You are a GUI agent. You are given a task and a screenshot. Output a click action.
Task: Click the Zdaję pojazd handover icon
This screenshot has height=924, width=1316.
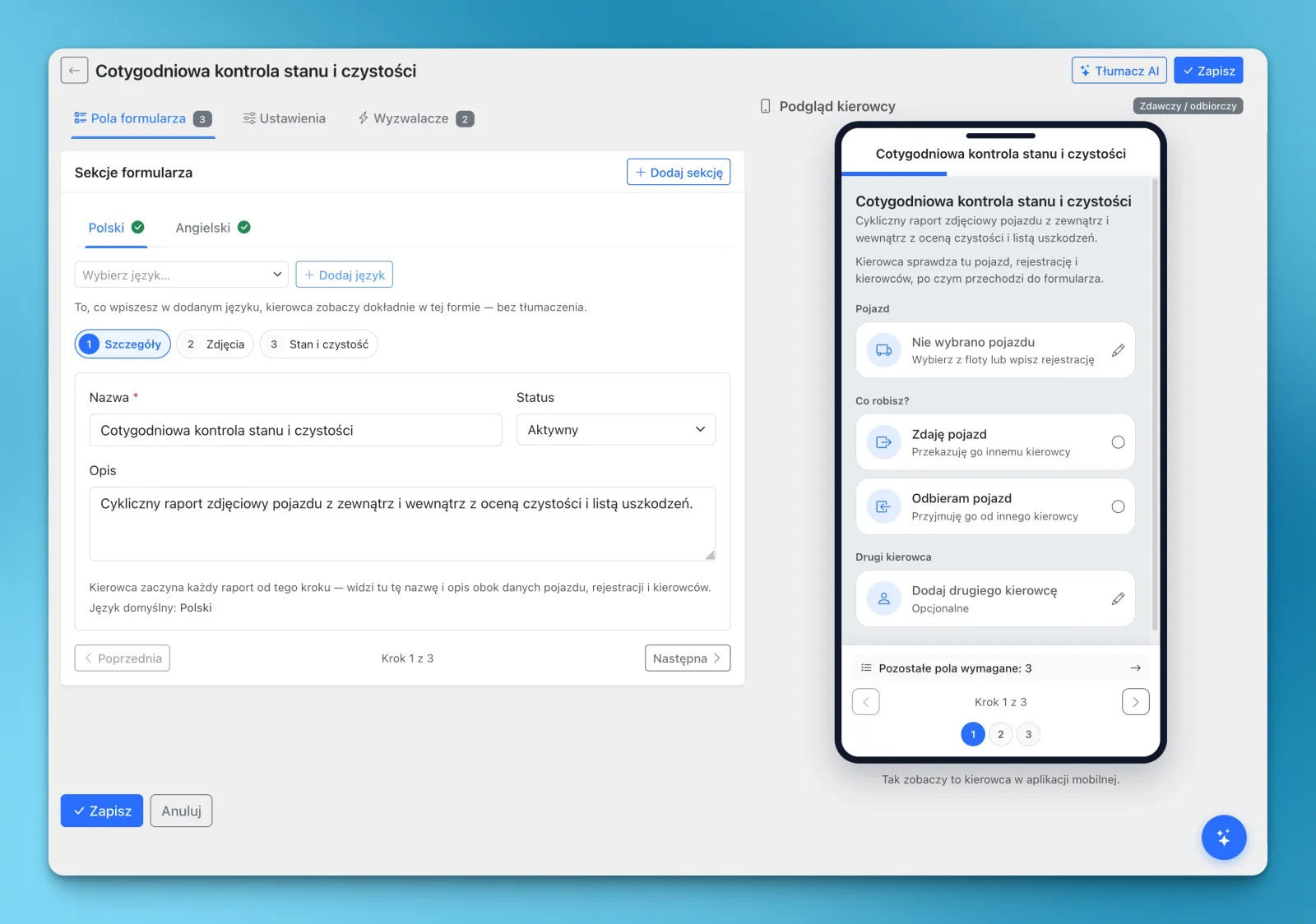click(x=883, y=442)
